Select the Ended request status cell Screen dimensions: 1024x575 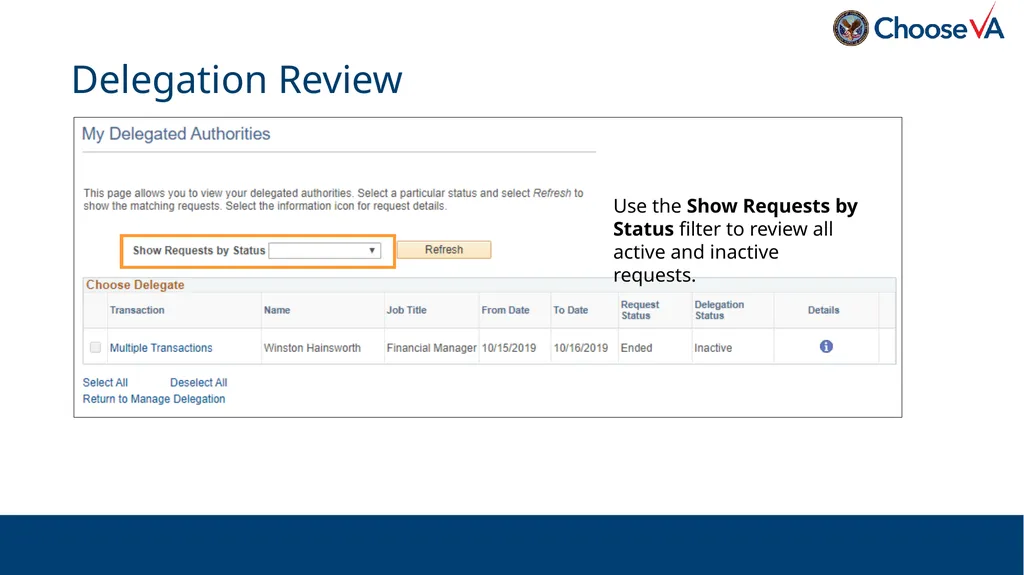click(x=637, y=348)
